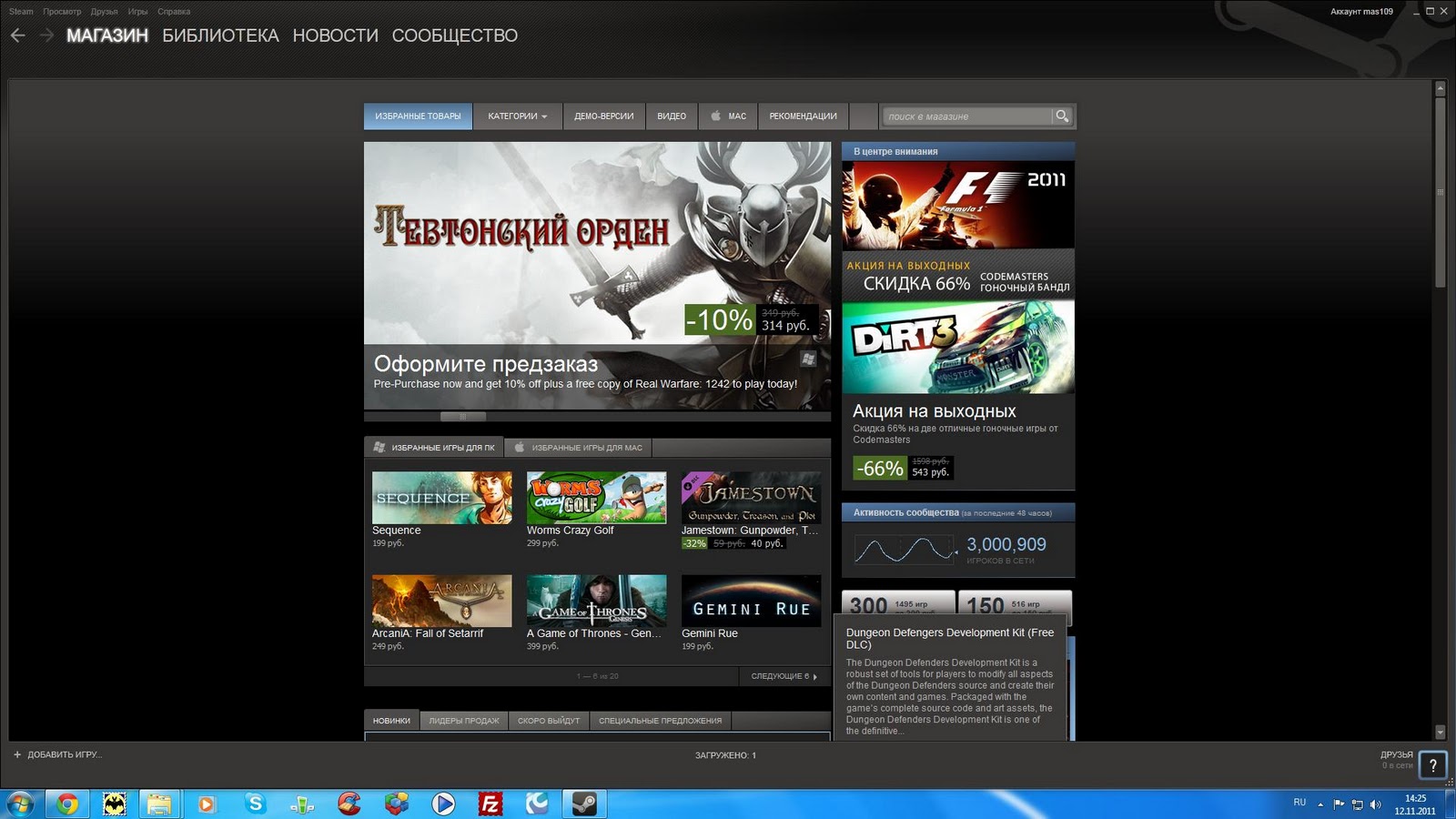Go to the НОВОСТИ section
The width and height of the screenshot is (1456, 819).
tap(335, 35)
